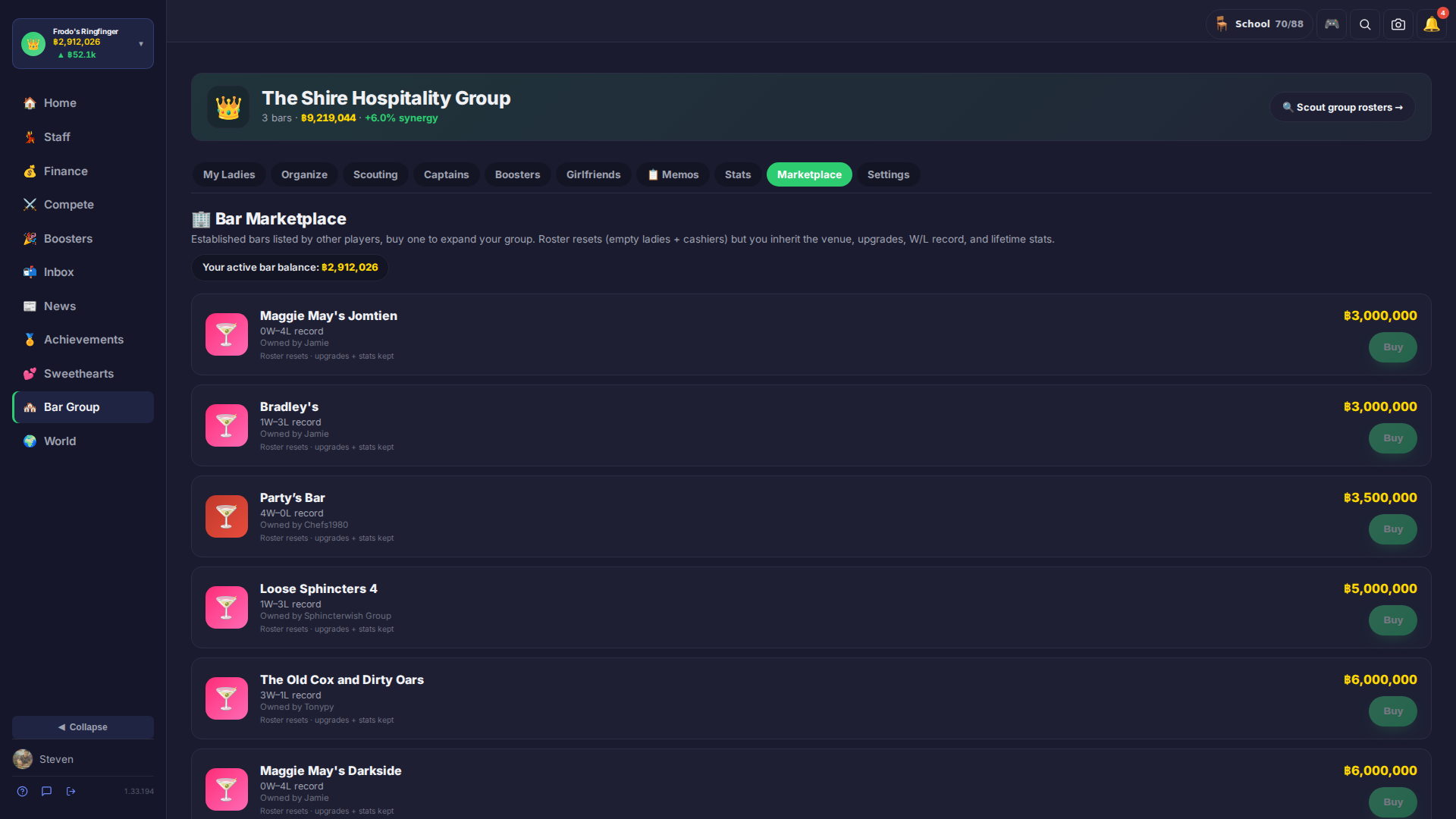The height and width of the screenshot is (819, 1456).
Task: Select Boosters in the left sidebar
Action: coord(83,239)
